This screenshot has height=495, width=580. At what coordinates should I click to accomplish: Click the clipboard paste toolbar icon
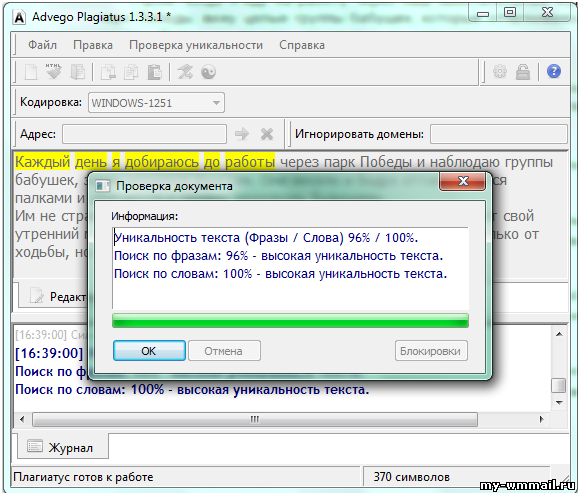155,72
